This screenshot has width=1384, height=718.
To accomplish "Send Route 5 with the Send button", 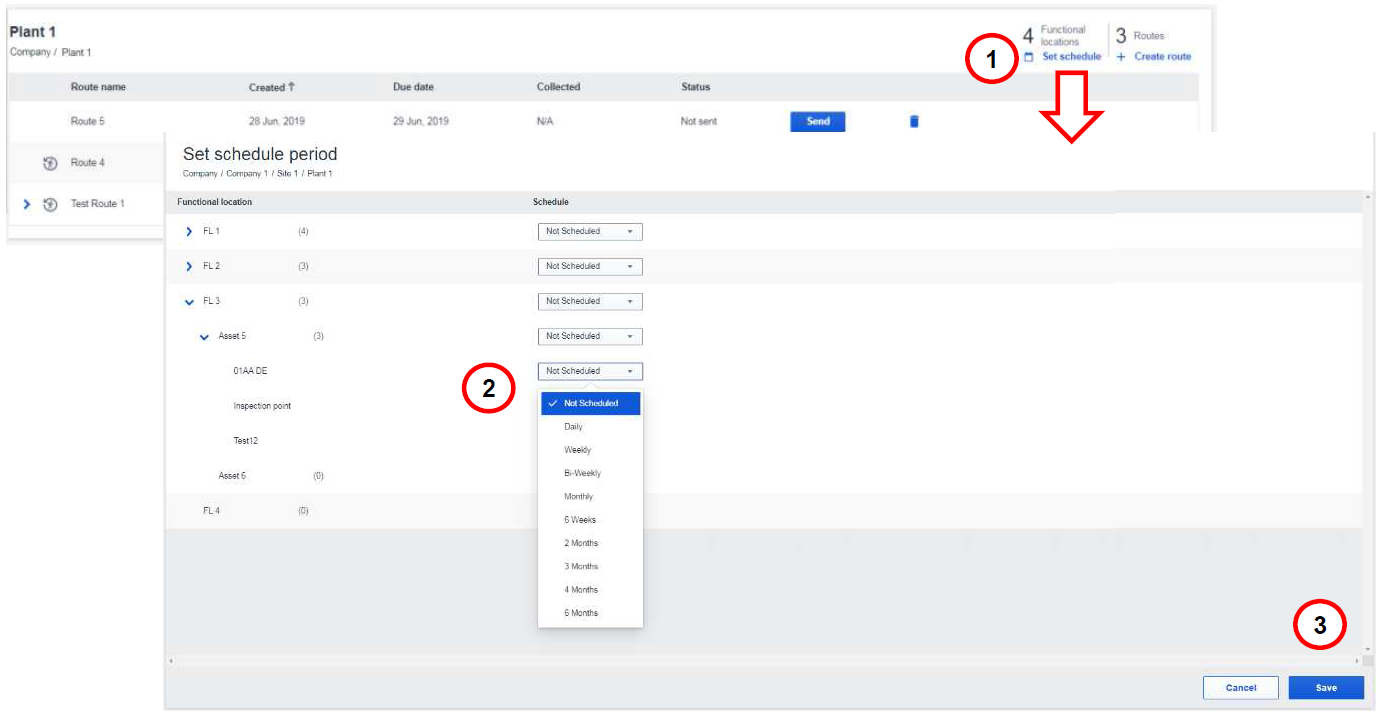I will click(818, 122).
